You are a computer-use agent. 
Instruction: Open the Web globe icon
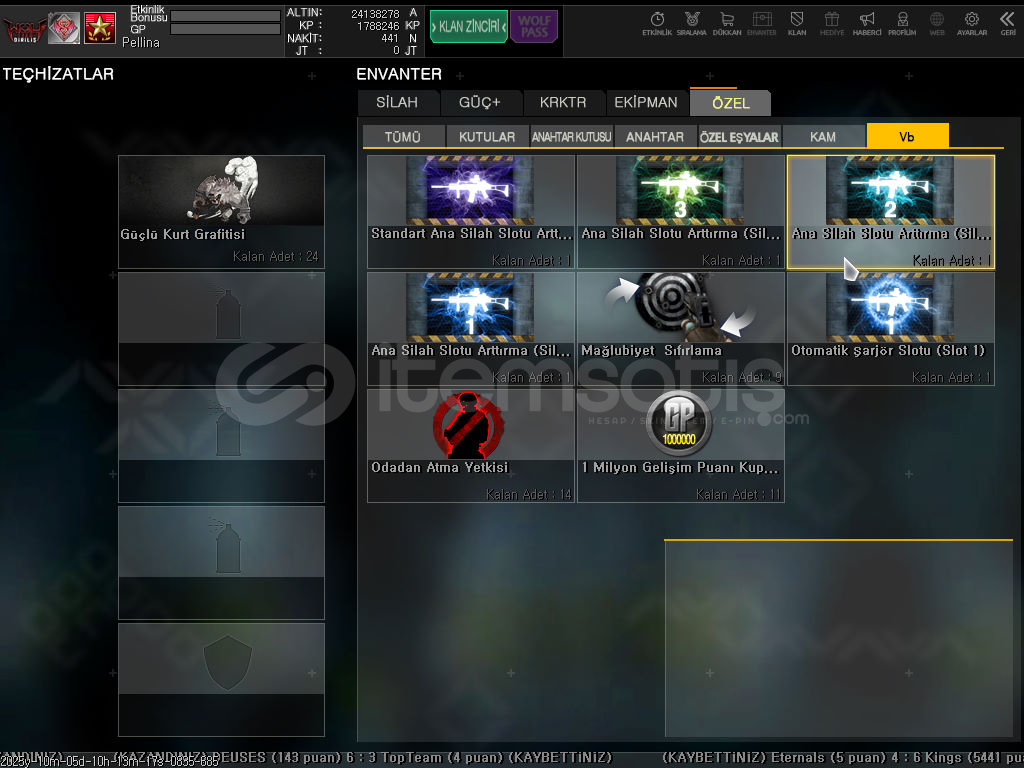(936, 24)
